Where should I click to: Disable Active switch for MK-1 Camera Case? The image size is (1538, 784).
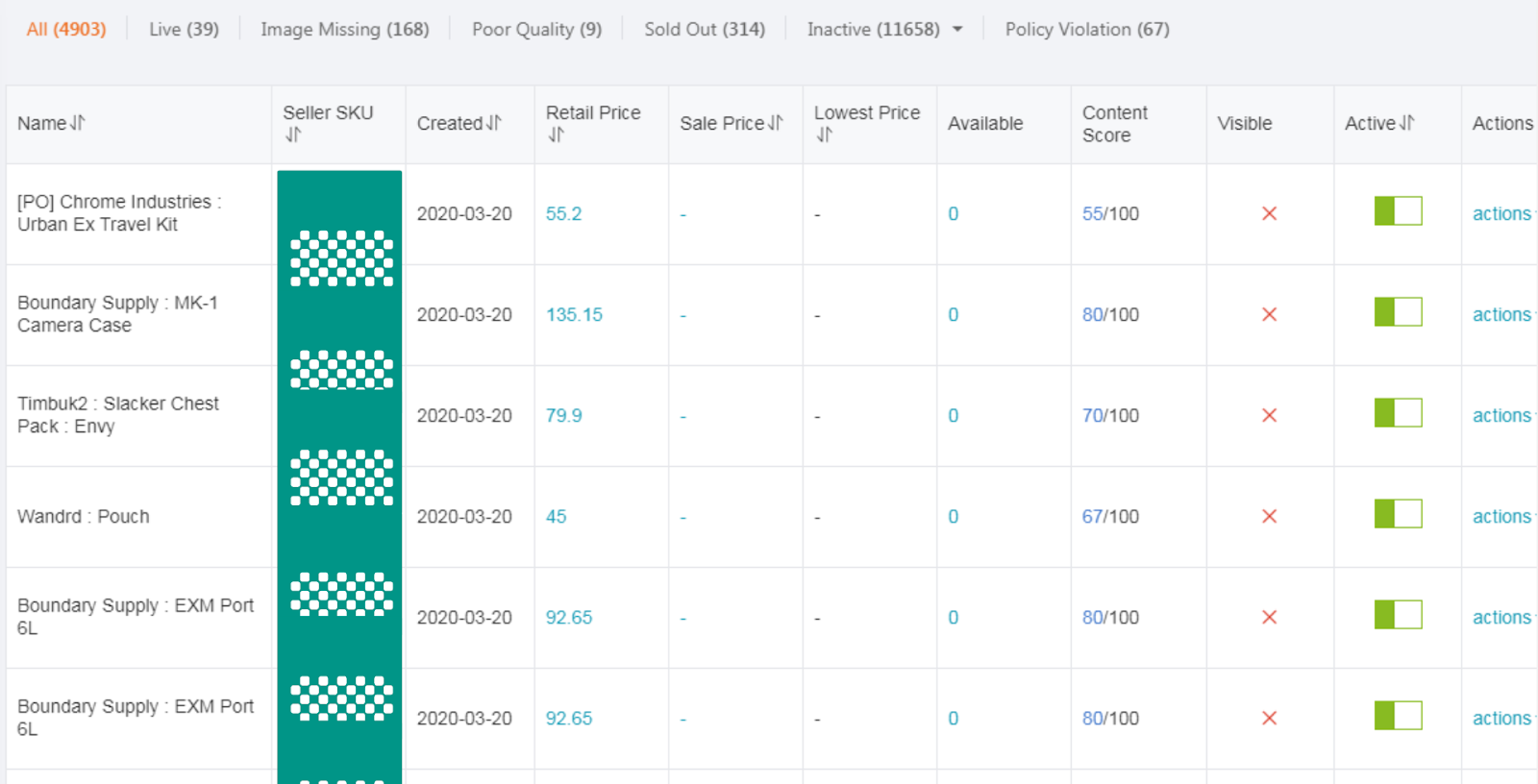1398,312
